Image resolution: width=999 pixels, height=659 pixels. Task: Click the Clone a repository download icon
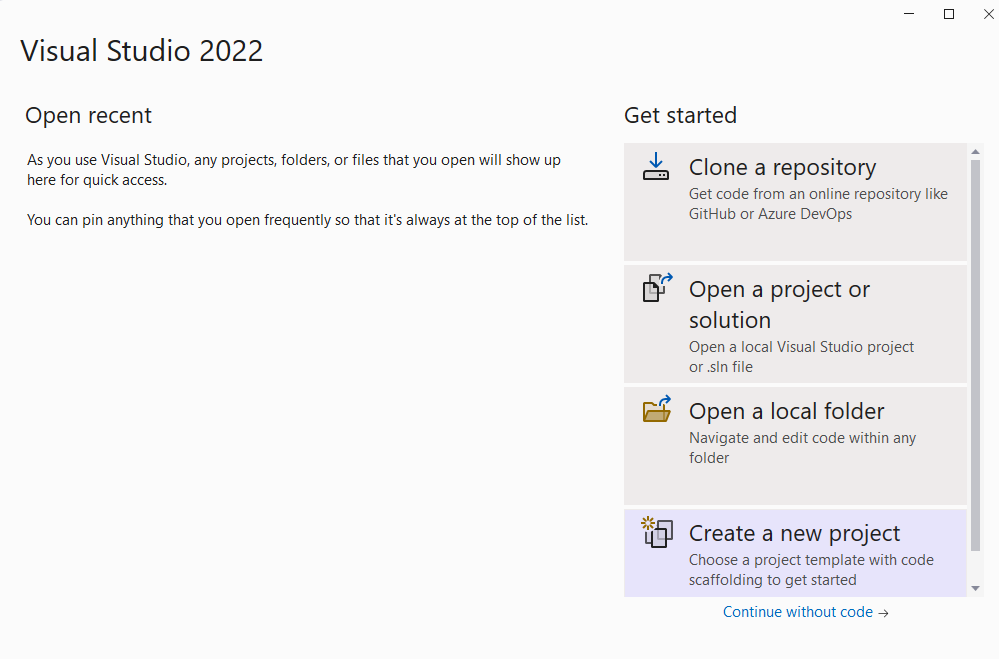click(x=656, y=167)
